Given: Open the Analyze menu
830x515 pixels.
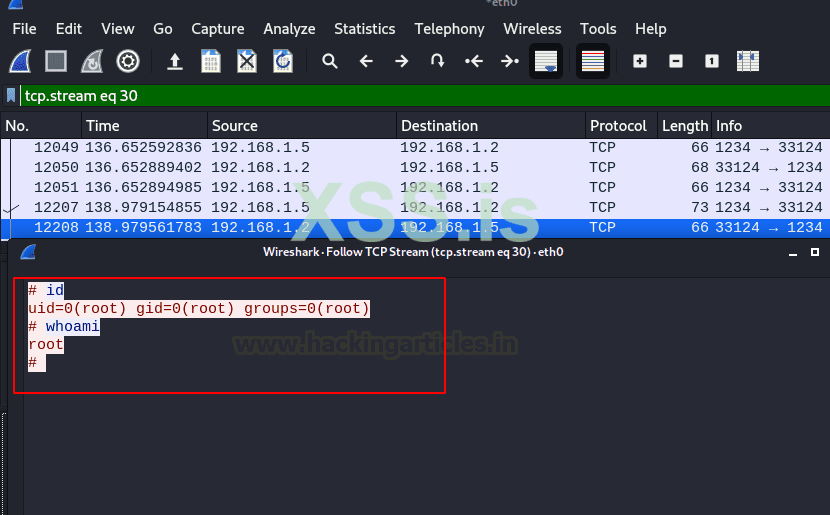Looking at the screenshot, I should coord(289,29).
